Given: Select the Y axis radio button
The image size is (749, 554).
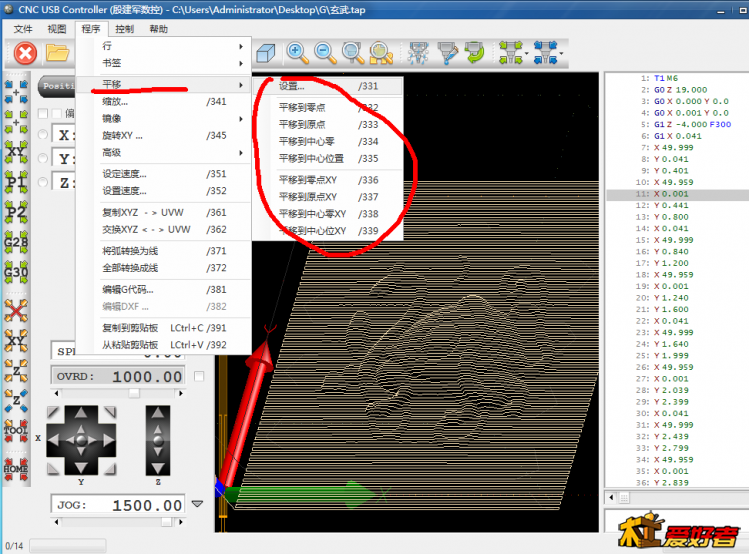Looking at the screenshot, I should [43, 158].
